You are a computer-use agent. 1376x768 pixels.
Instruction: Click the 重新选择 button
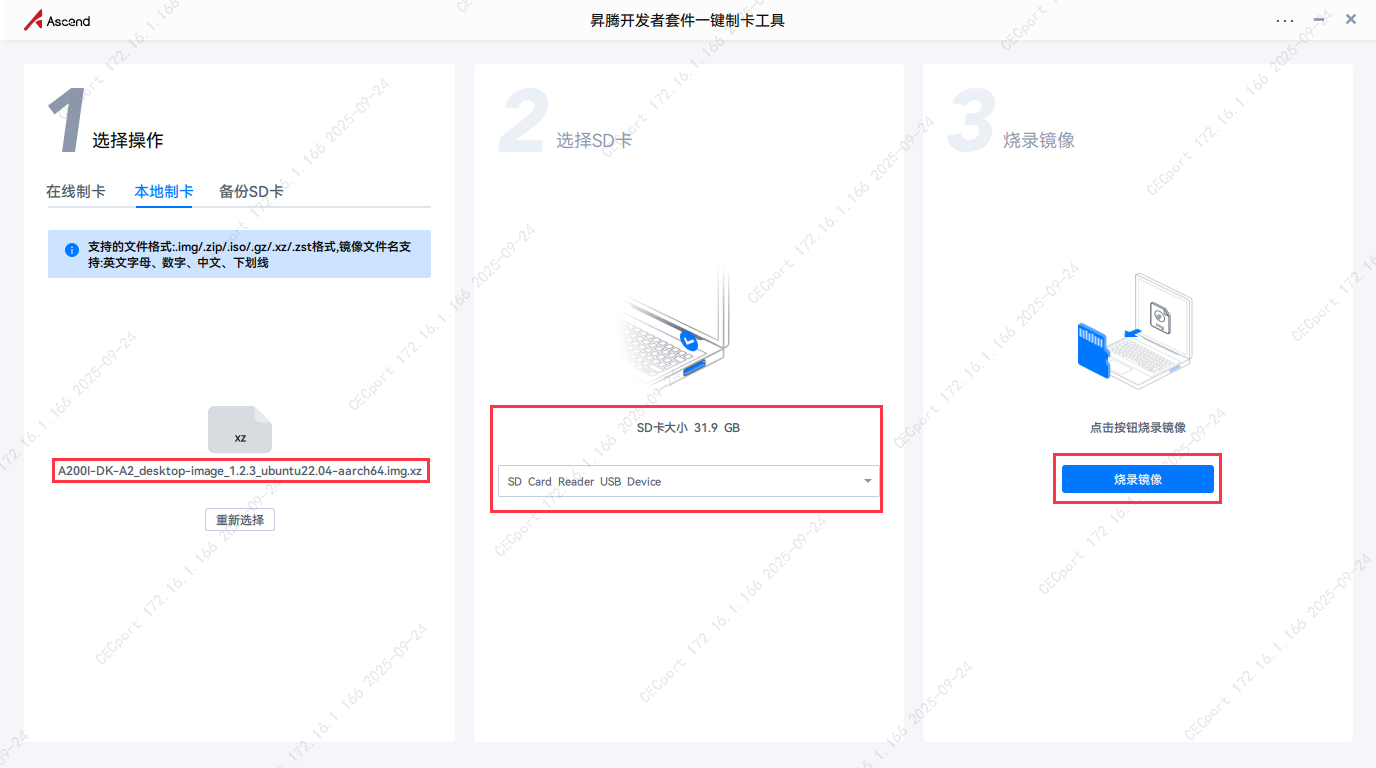coord(240,519)
